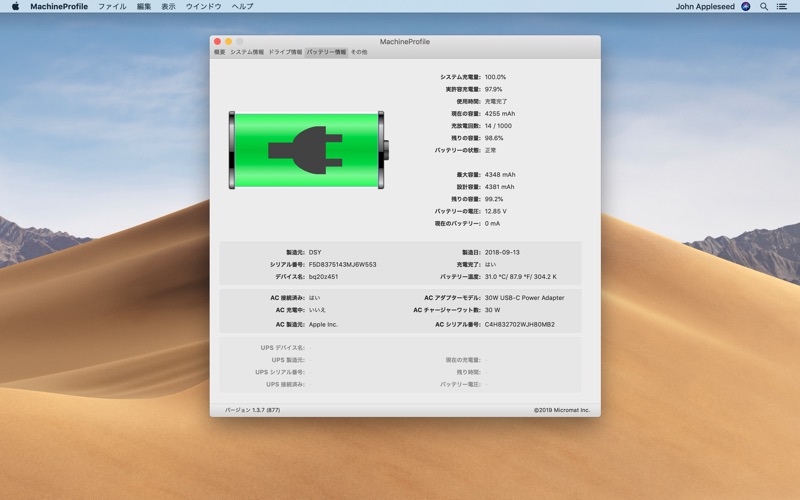This screenshot has width=800, height=500.
Task: Open the Apple menu
Action: [x=15, y=6]
